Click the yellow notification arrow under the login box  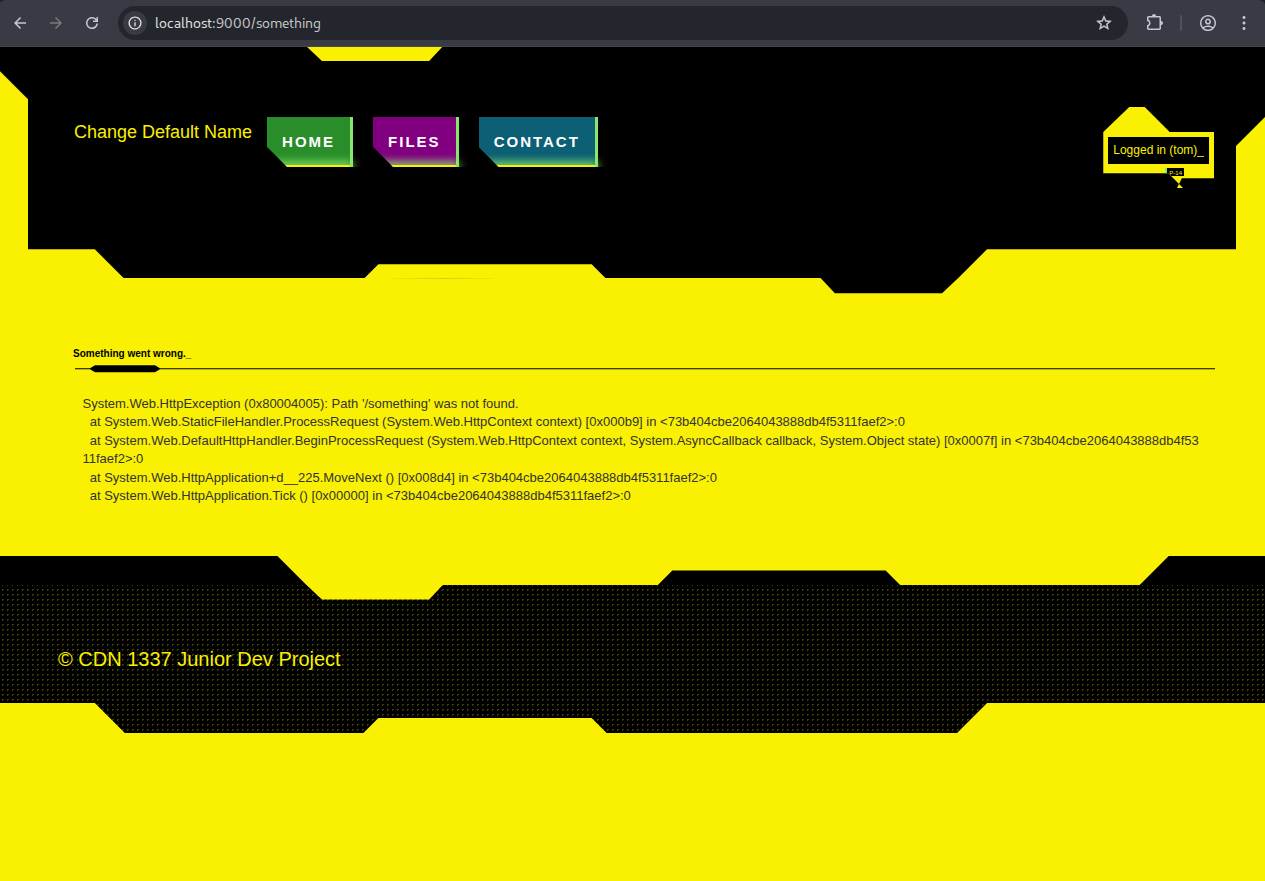click(x=1179, y=183)
